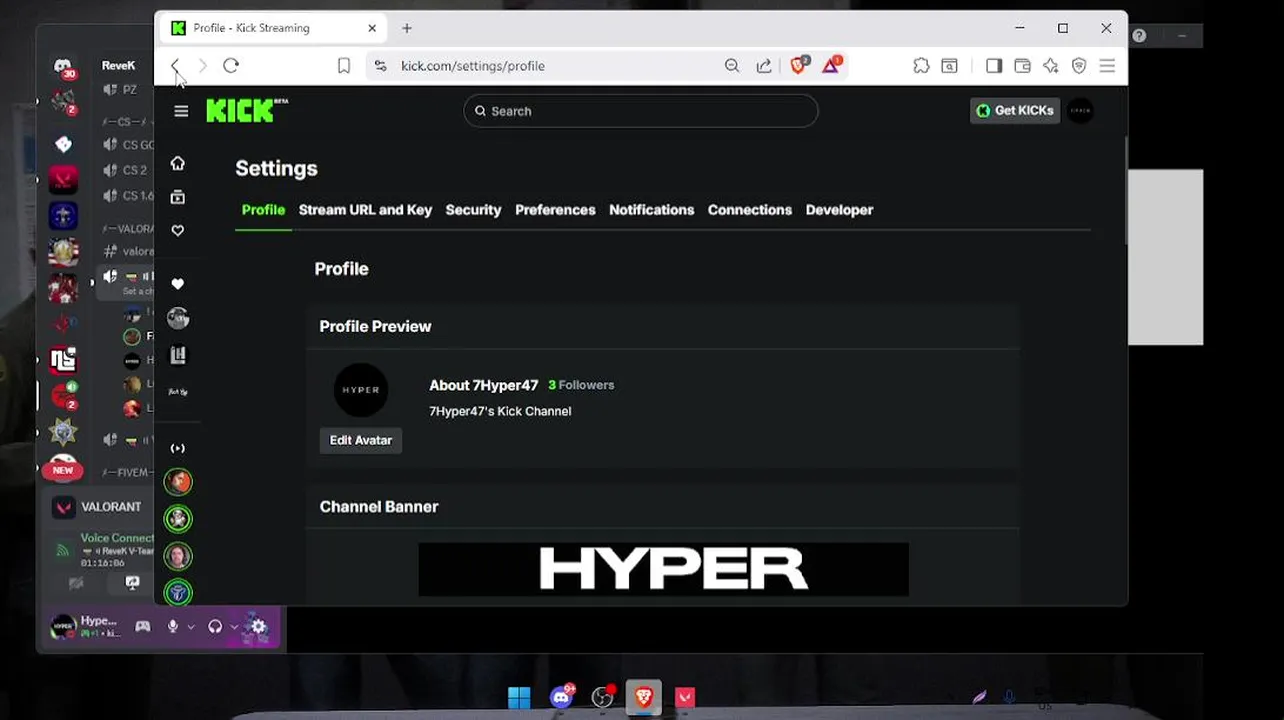Open the browser hamburger menu

click(1107, 66)
